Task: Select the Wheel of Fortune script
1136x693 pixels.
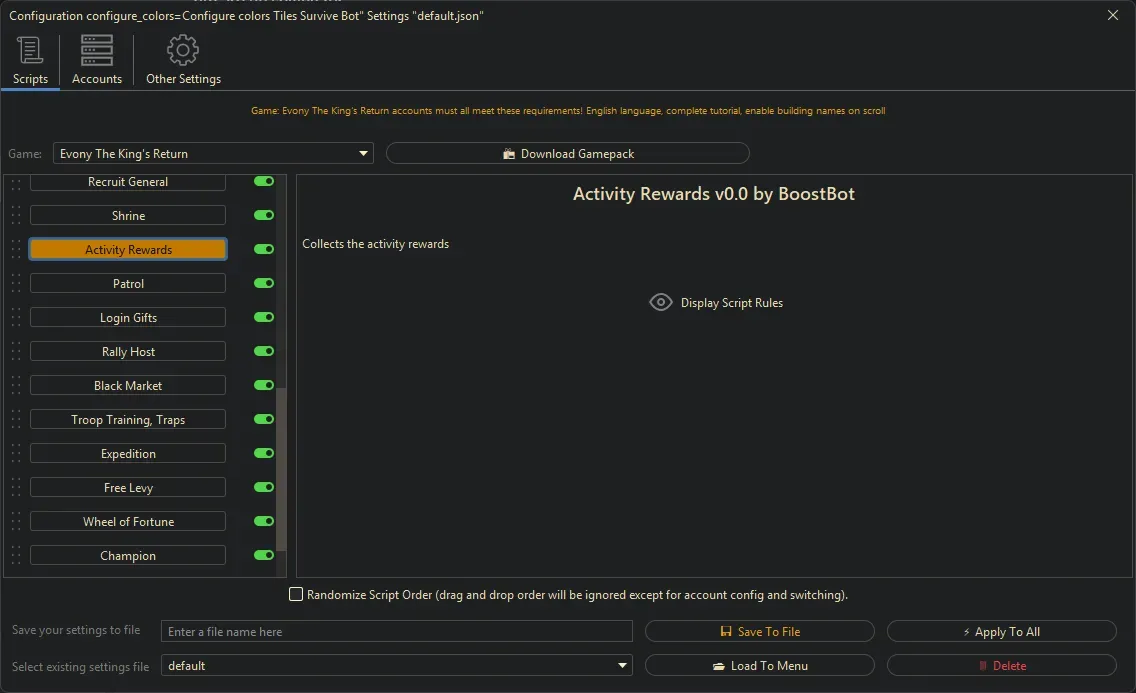Action: click(x=127, y=521)
